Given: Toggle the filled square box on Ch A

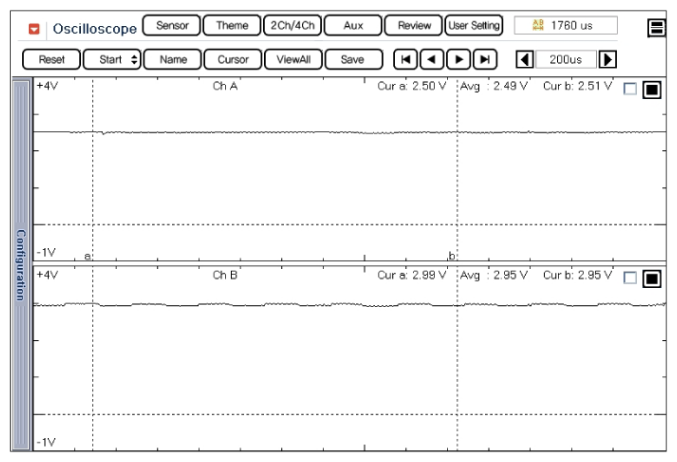Looking at the screenshot, I should coord(651,90).
